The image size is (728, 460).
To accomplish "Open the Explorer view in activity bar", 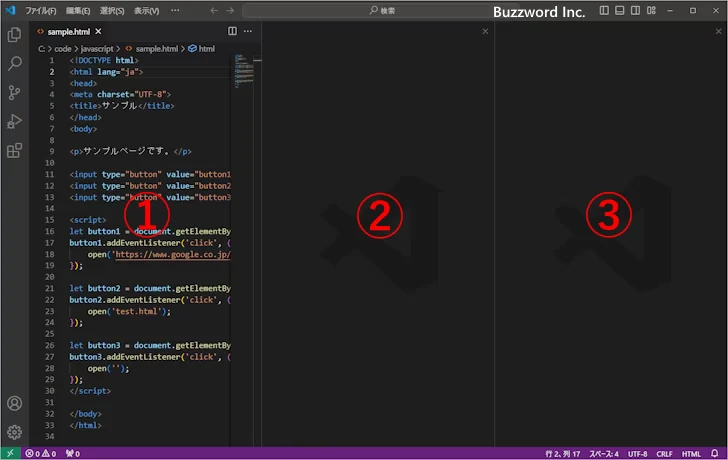I will pyautogui.click(x=14, y=34).
